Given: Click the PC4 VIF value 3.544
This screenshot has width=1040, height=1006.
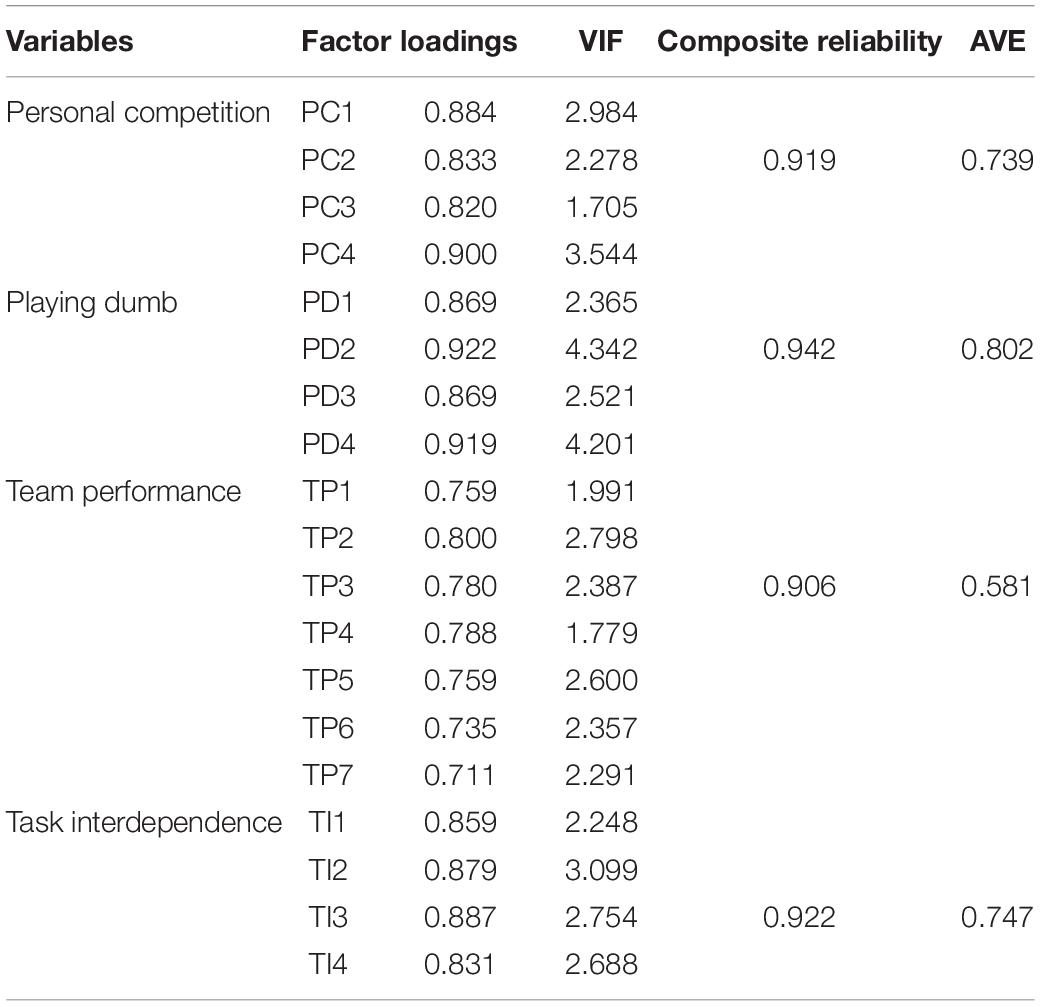Looking at the screenshot, I should [x=601, y=255].
